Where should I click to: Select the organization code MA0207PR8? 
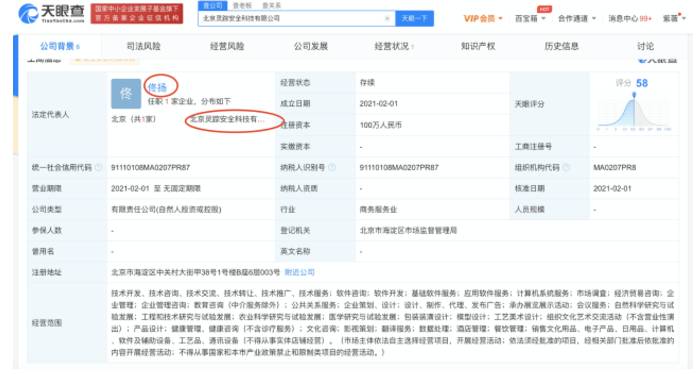pos(614,168)
